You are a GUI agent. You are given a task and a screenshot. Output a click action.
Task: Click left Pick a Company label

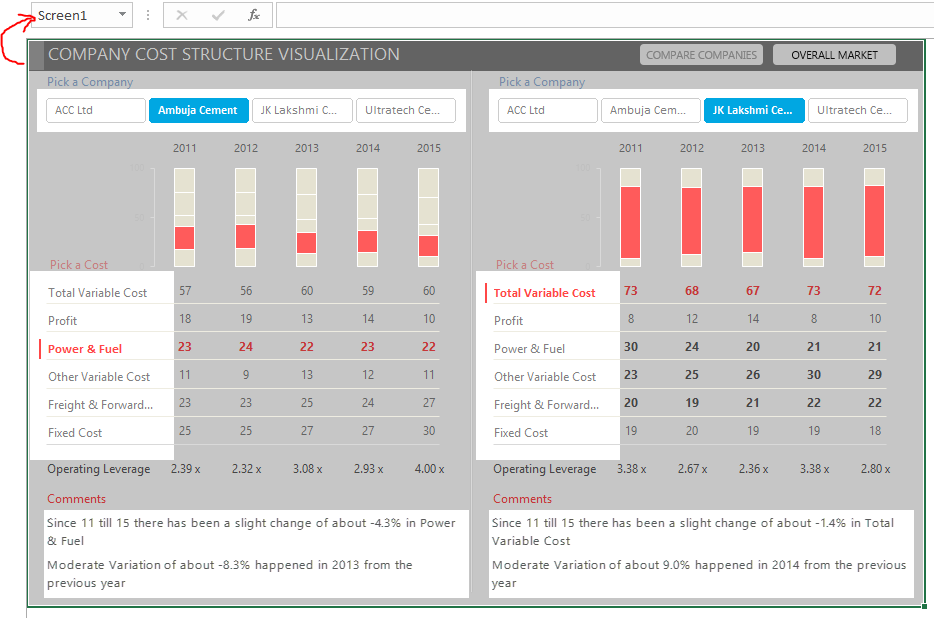90,82
